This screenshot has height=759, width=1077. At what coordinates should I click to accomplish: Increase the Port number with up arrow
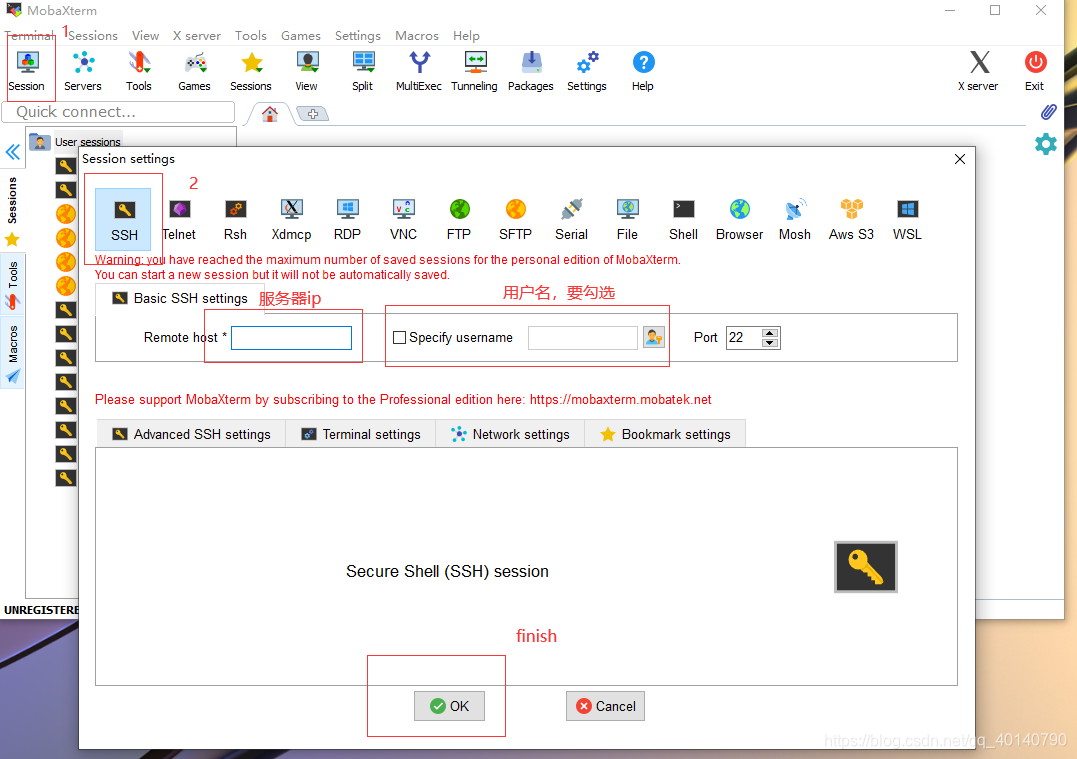pos(770,332)
